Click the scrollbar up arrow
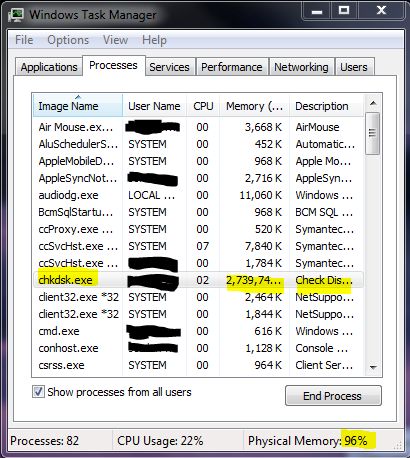This screenshot has height=458, width=410. pos(373,103)
